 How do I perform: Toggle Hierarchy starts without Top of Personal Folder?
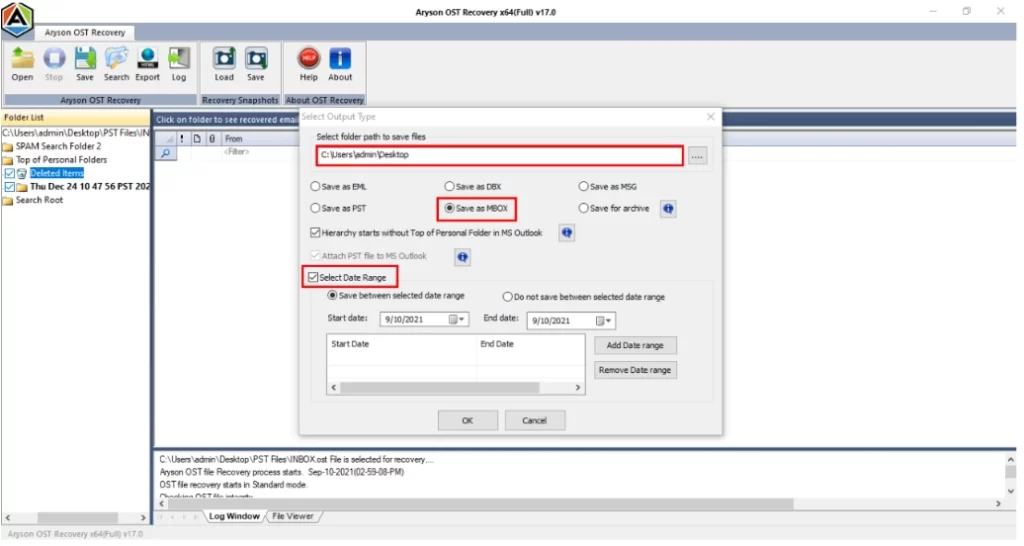pyautogui.click(x=315, y=233)
